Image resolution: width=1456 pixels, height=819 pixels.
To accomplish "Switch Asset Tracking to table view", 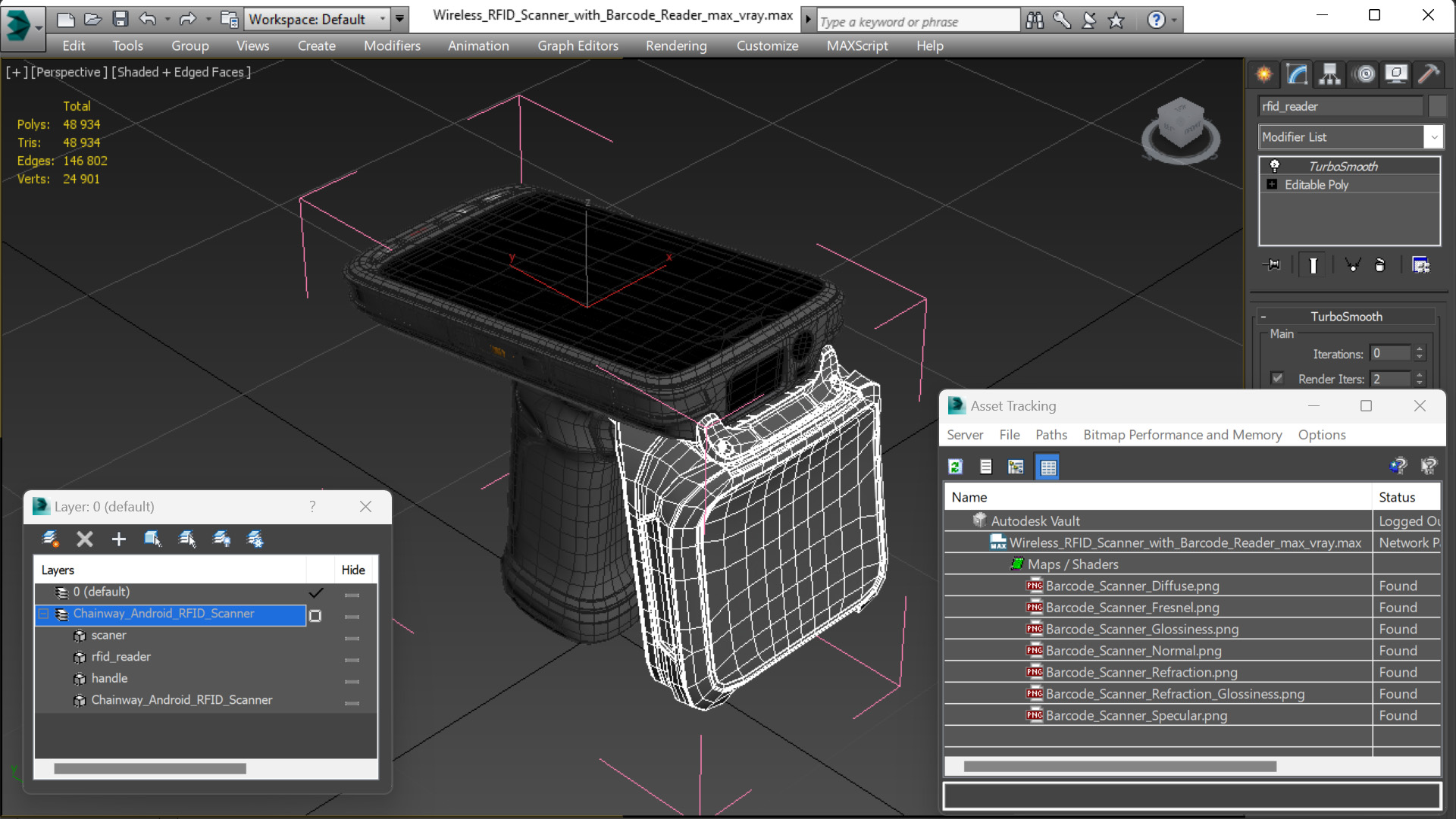I will 1047,467.
